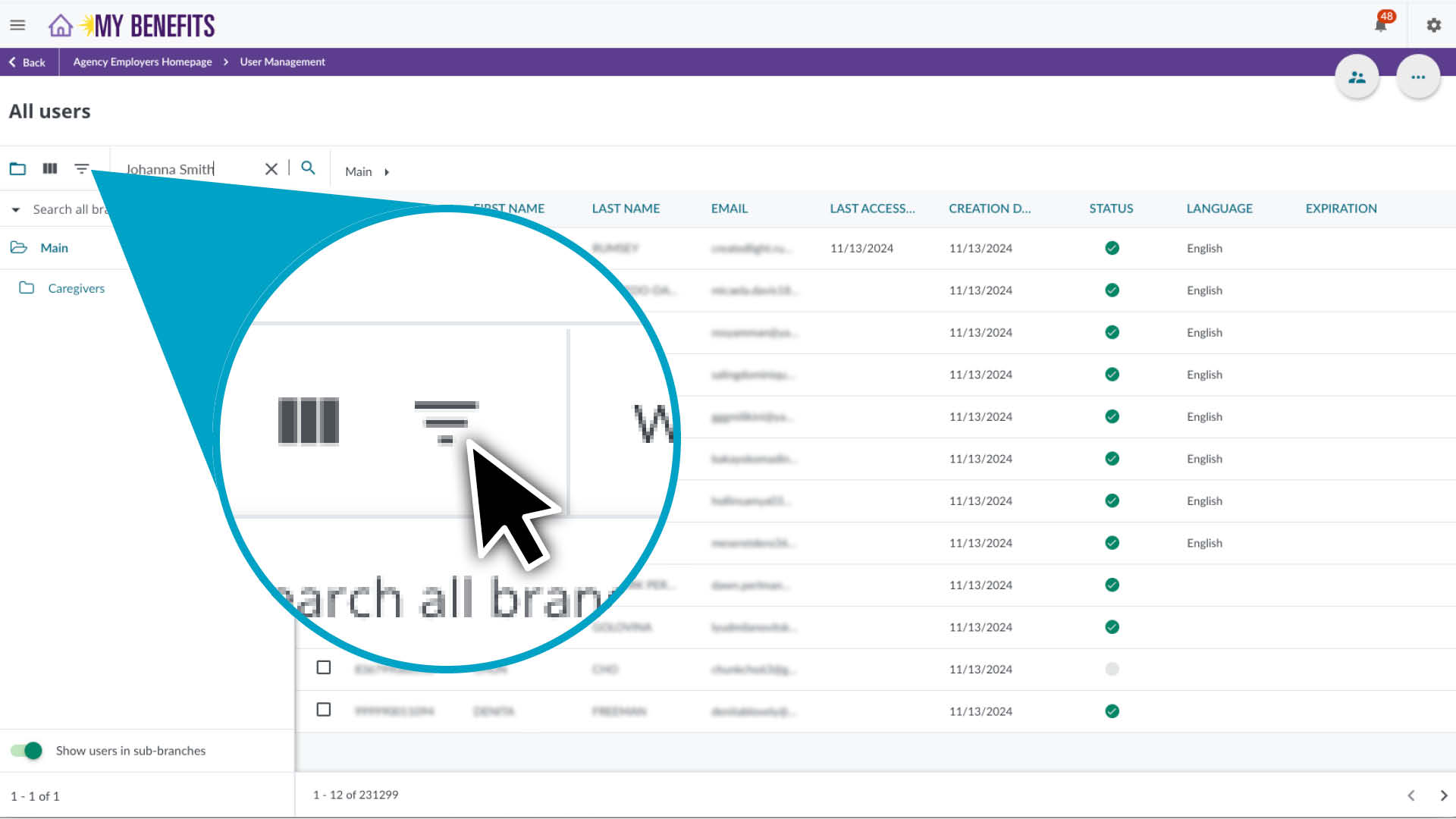Open settings using the gear icon
This screenshot has width=1456, height=819.
(x=1433, y=25)
